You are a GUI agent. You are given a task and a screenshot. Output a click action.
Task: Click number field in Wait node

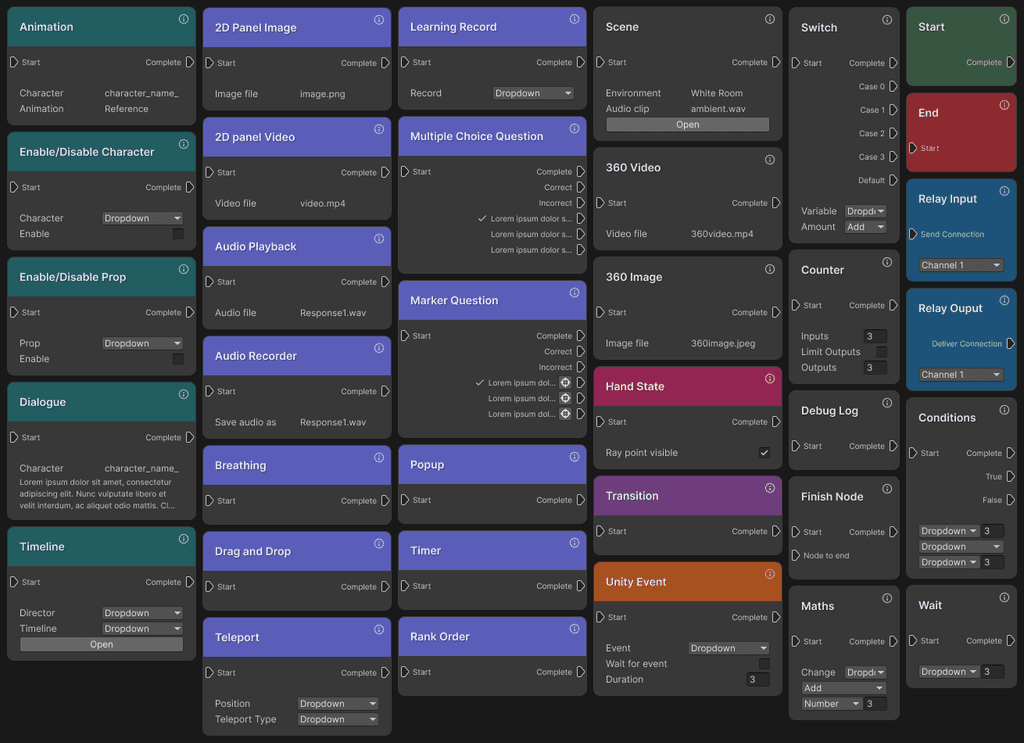pos(993,672)
